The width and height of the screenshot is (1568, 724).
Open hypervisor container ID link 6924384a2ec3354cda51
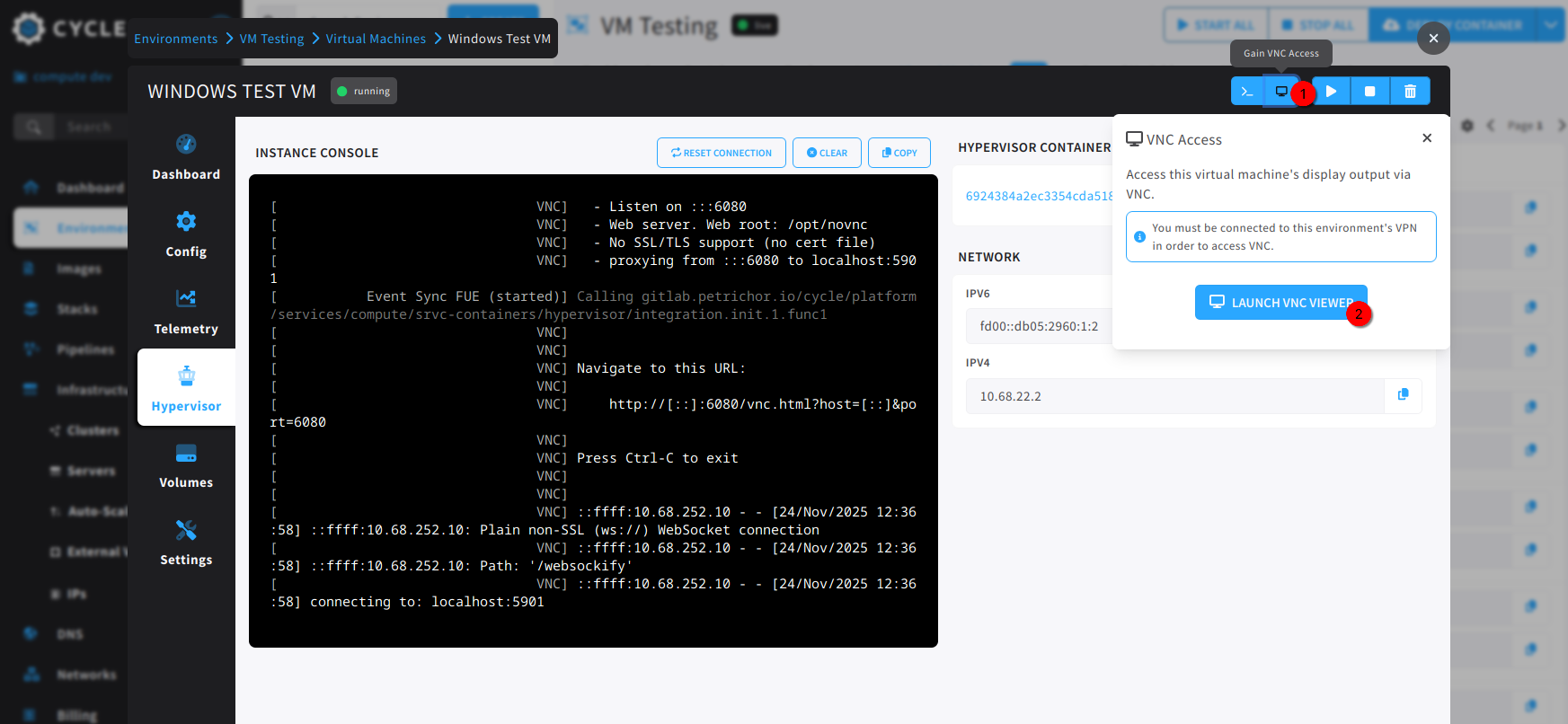tap(1039, 196)
